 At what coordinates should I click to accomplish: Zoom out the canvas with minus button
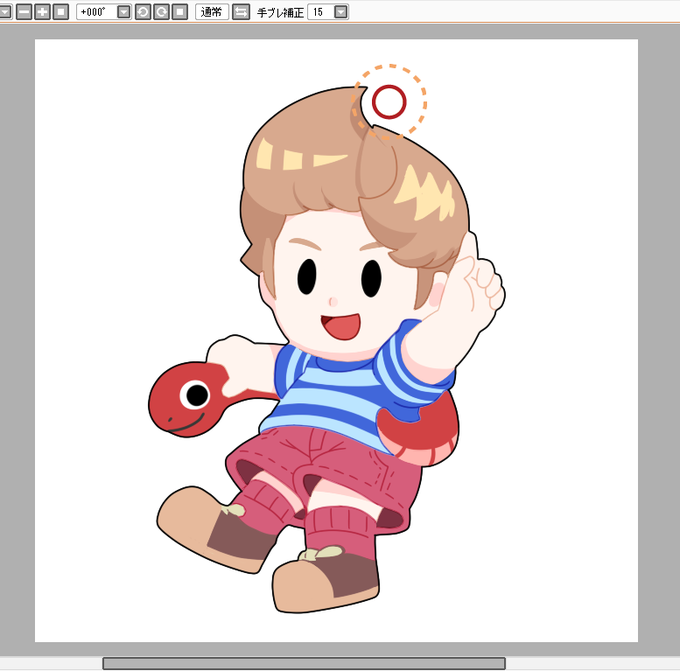[24, 12]
